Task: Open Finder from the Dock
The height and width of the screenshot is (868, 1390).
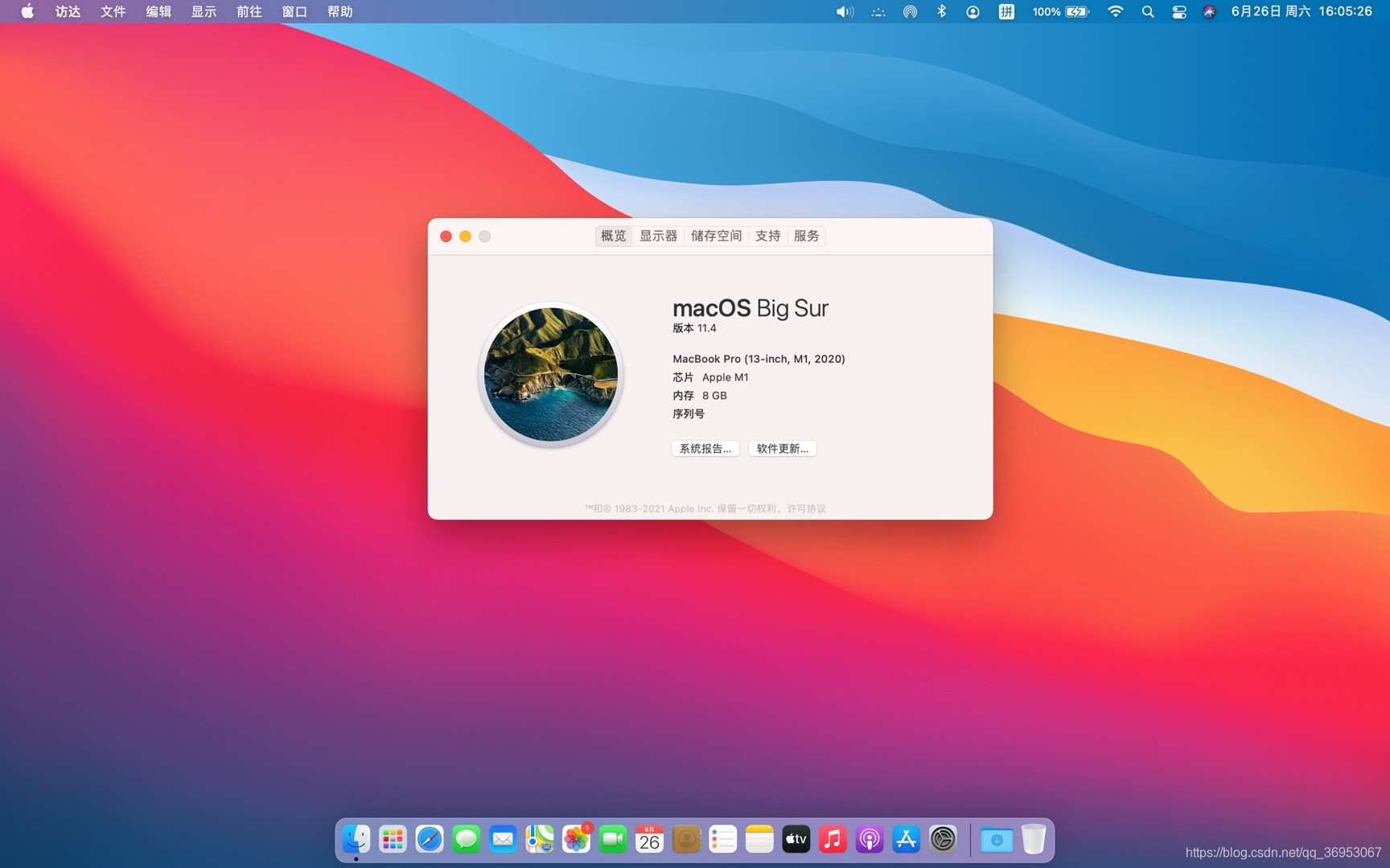Action: pyautogui.click(x=356, y=839)
